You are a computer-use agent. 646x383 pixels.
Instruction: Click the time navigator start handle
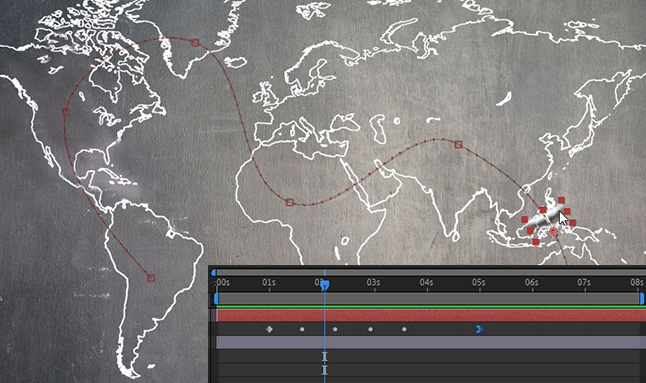coord(213,273)
